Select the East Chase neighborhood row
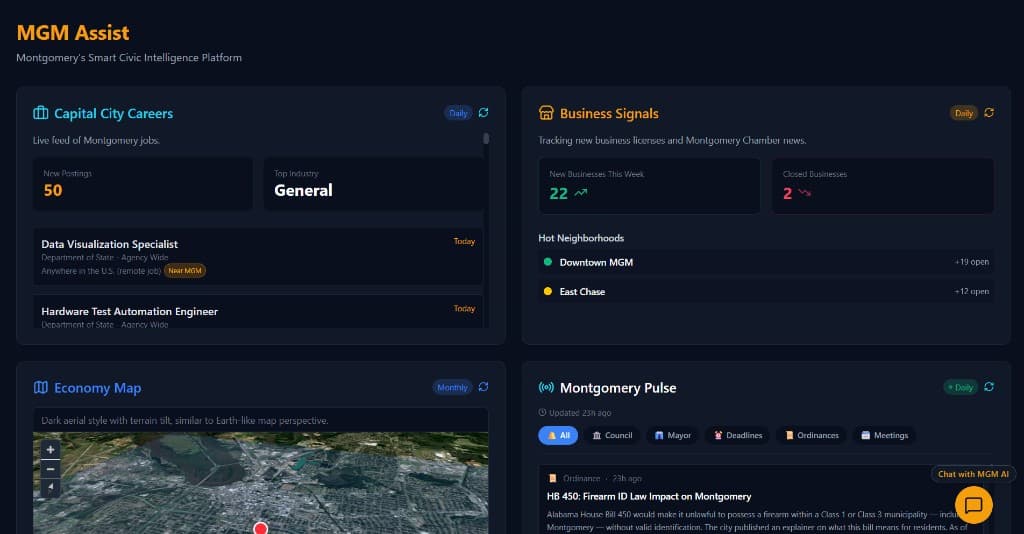Image resolution: width=1024 pixels, height=534 pixels. (766, 291)
